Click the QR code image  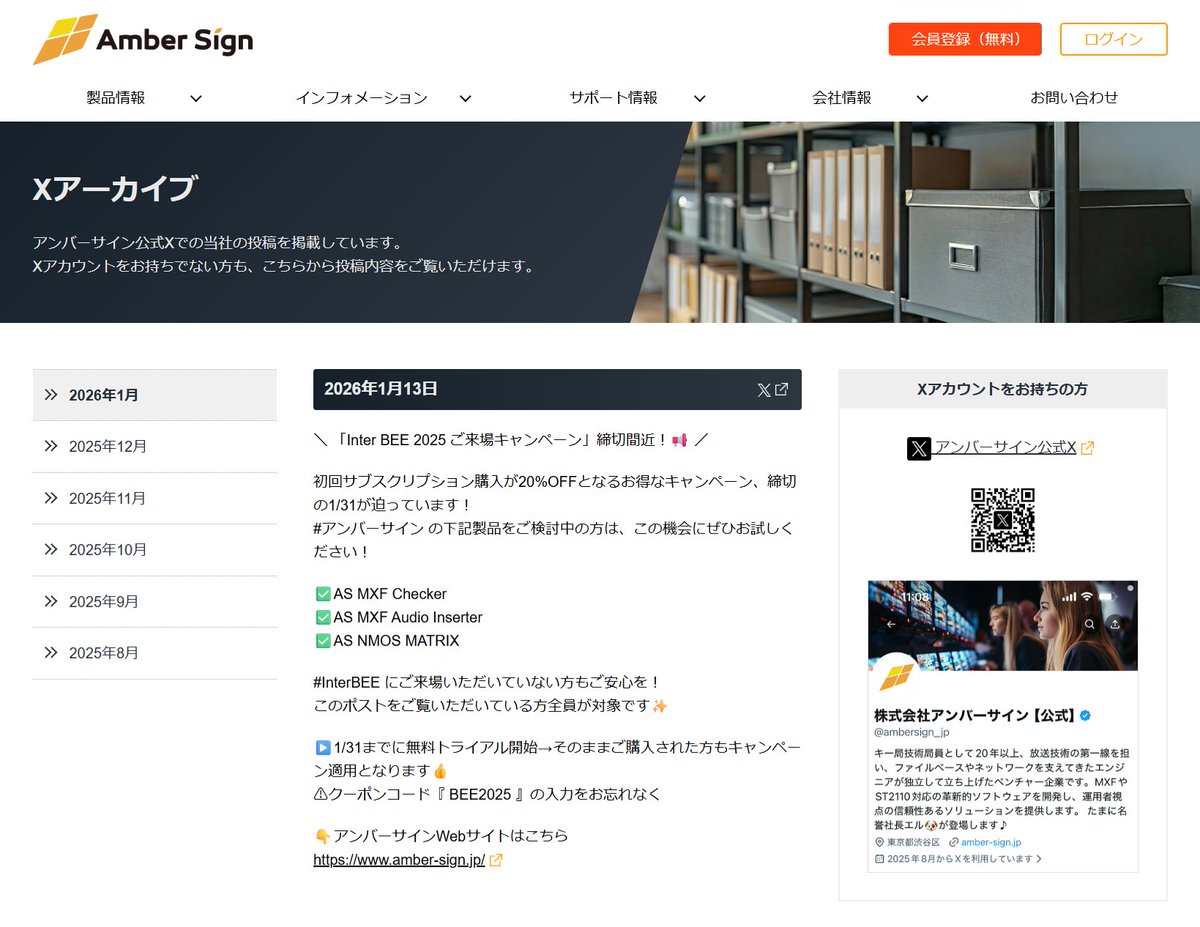[x=1002, y=520]
